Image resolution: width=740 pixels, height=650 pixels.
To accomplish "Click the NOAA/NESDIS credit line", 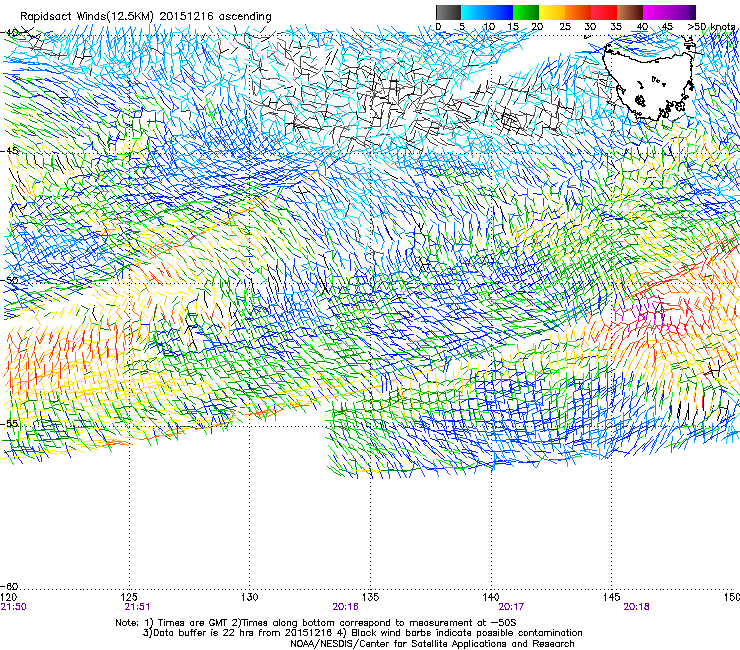I will pos(432,644).
